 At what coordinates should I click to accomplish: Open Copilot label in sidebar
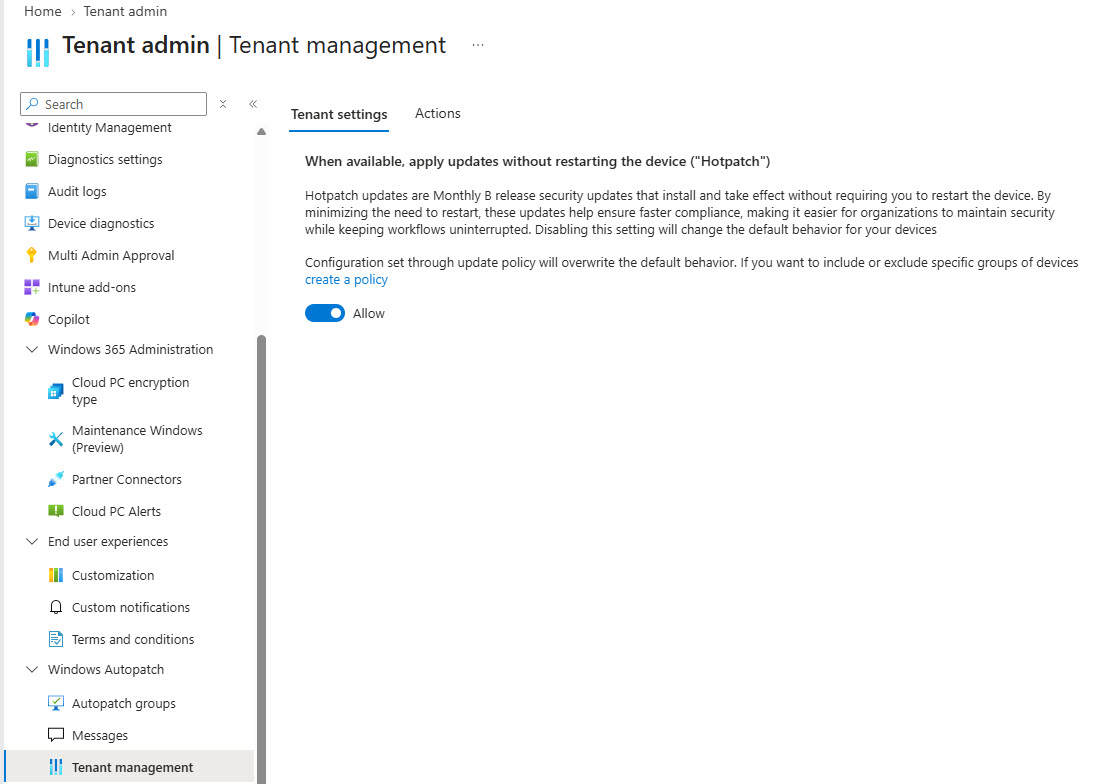[69, 319]
